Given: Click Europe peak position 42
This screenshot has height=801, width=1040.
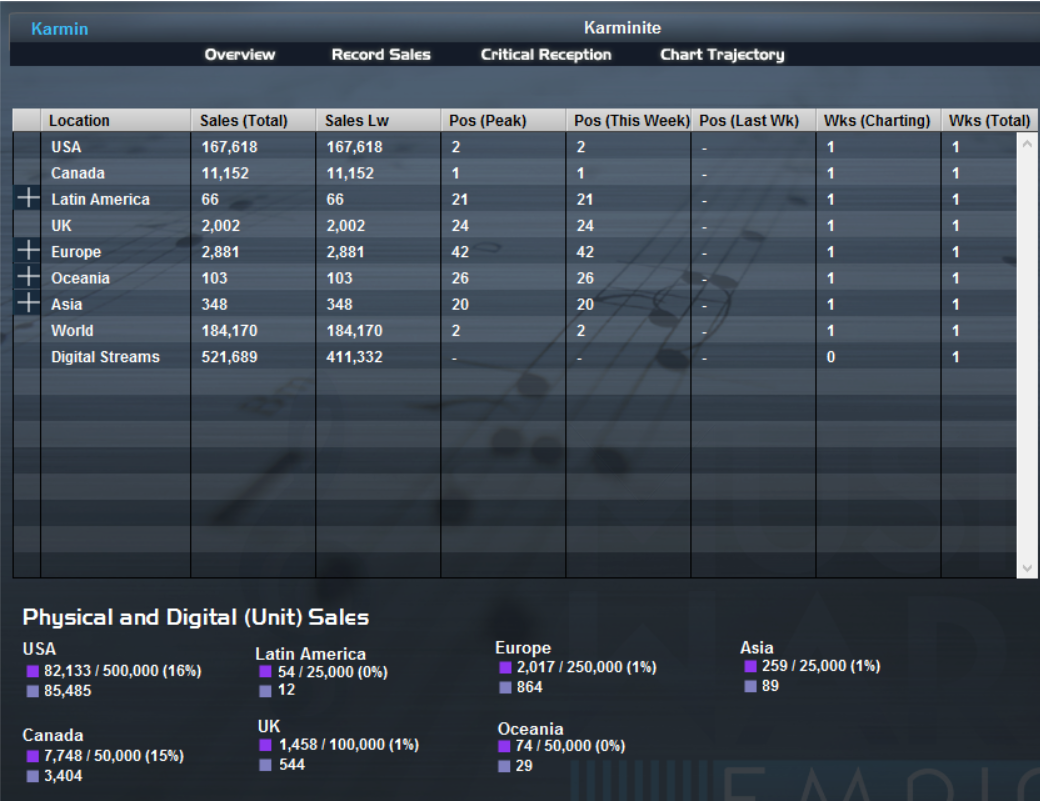Looking at the screenshot, I should 460,252.
